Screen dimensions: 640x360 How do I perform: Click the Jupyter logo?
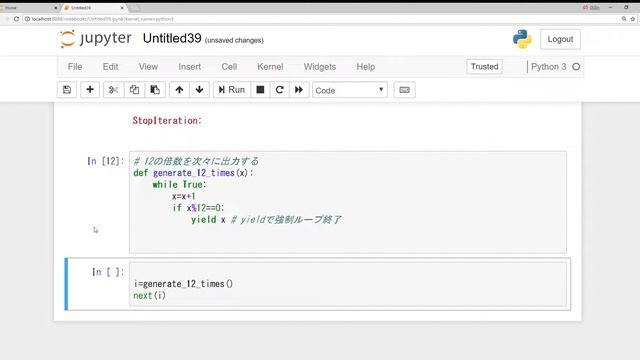tap(96, 39)
